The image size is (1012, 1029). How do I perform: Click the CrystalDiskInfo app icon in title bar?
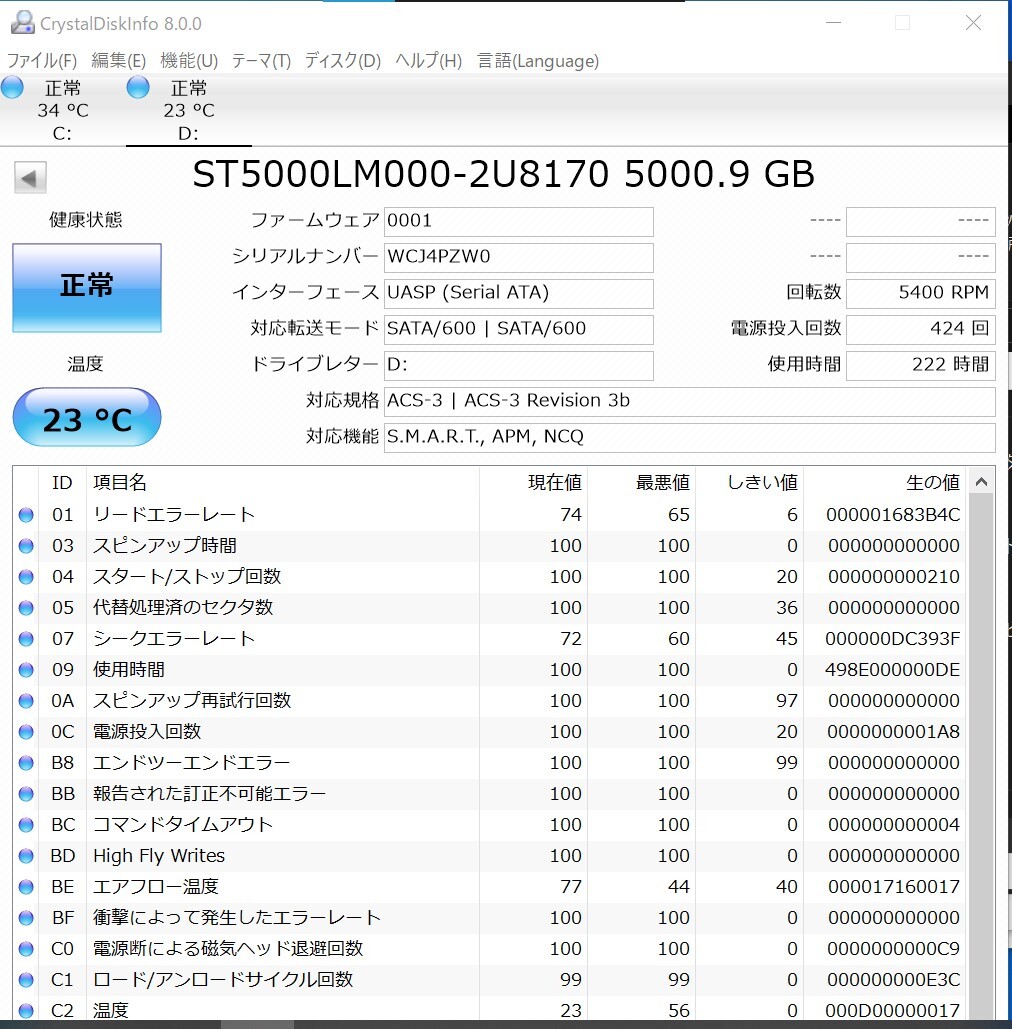click(x=21, y=23)
